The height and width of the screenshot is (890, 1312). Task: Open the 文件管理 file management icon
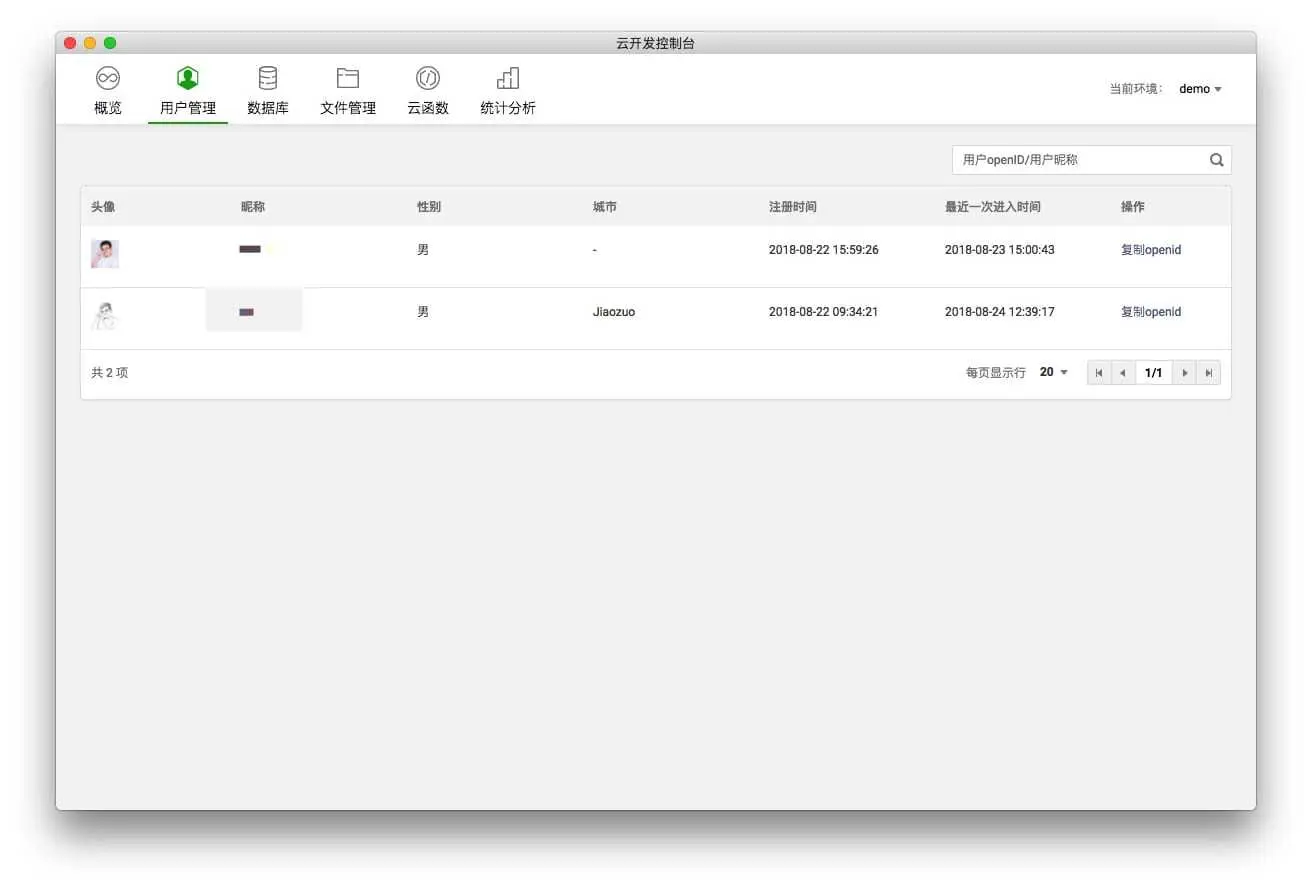tap(348, 78)
